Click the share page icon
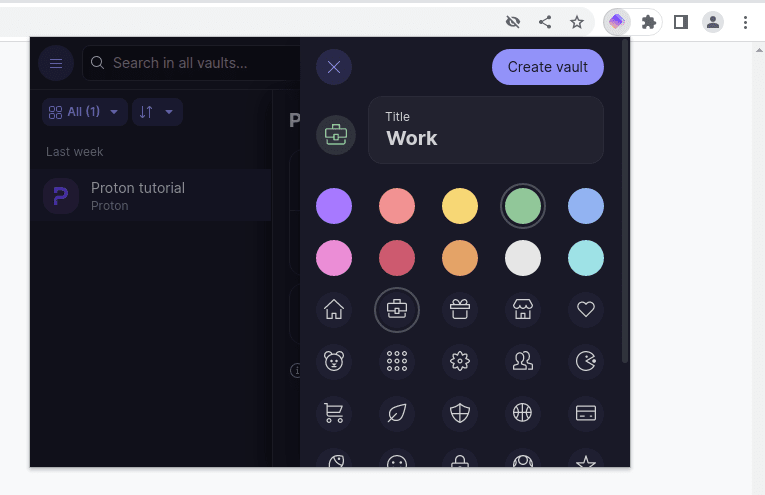Image resolution: width=765 pixels, height=495 pixels. point(545,22)
